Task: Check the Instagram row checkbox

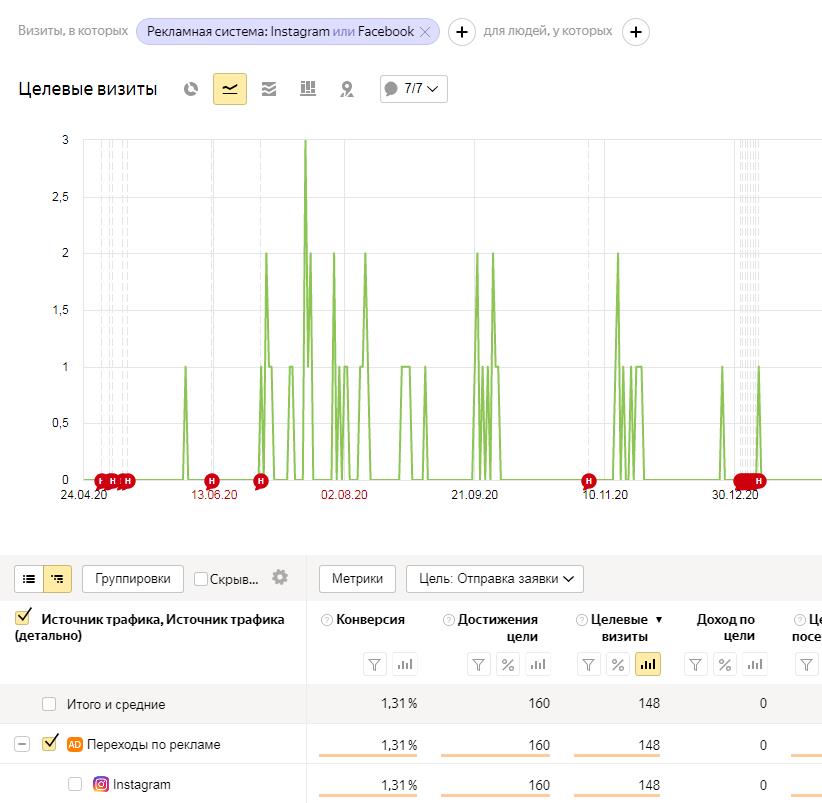Action: click(x=75, y=784)
